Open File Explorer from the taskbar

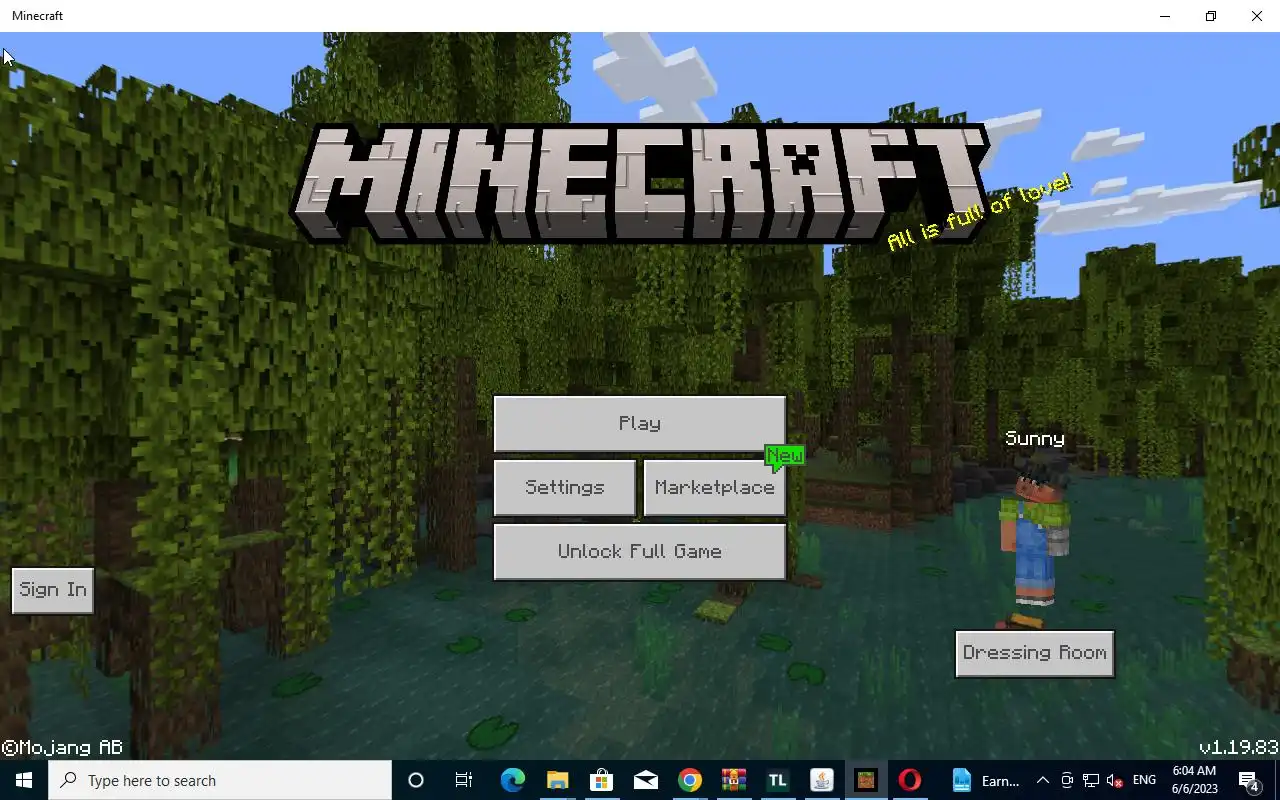557,780
